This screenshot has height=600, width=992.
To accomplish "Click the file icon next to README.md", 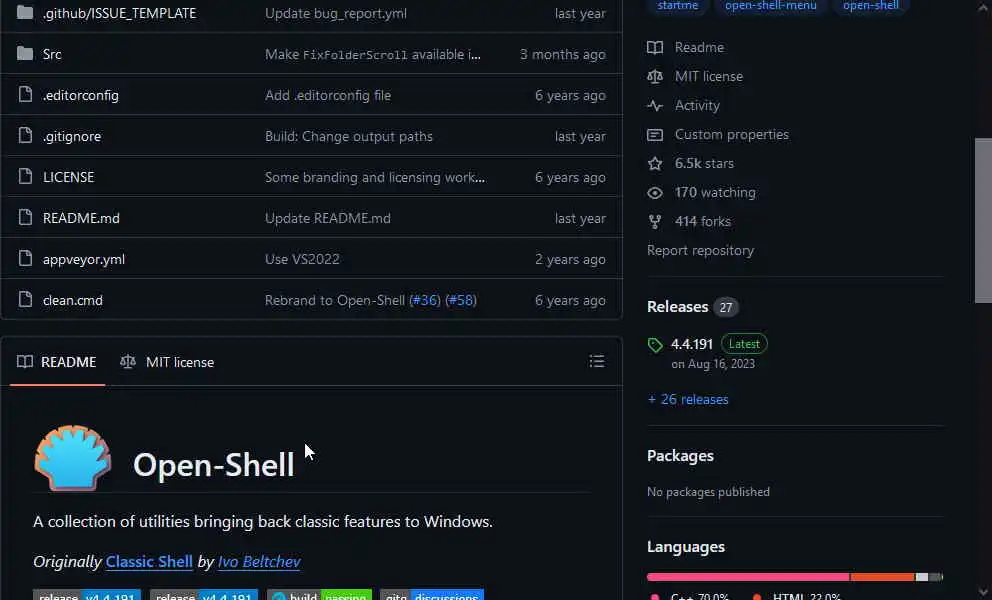I will (x=25, y=218).
